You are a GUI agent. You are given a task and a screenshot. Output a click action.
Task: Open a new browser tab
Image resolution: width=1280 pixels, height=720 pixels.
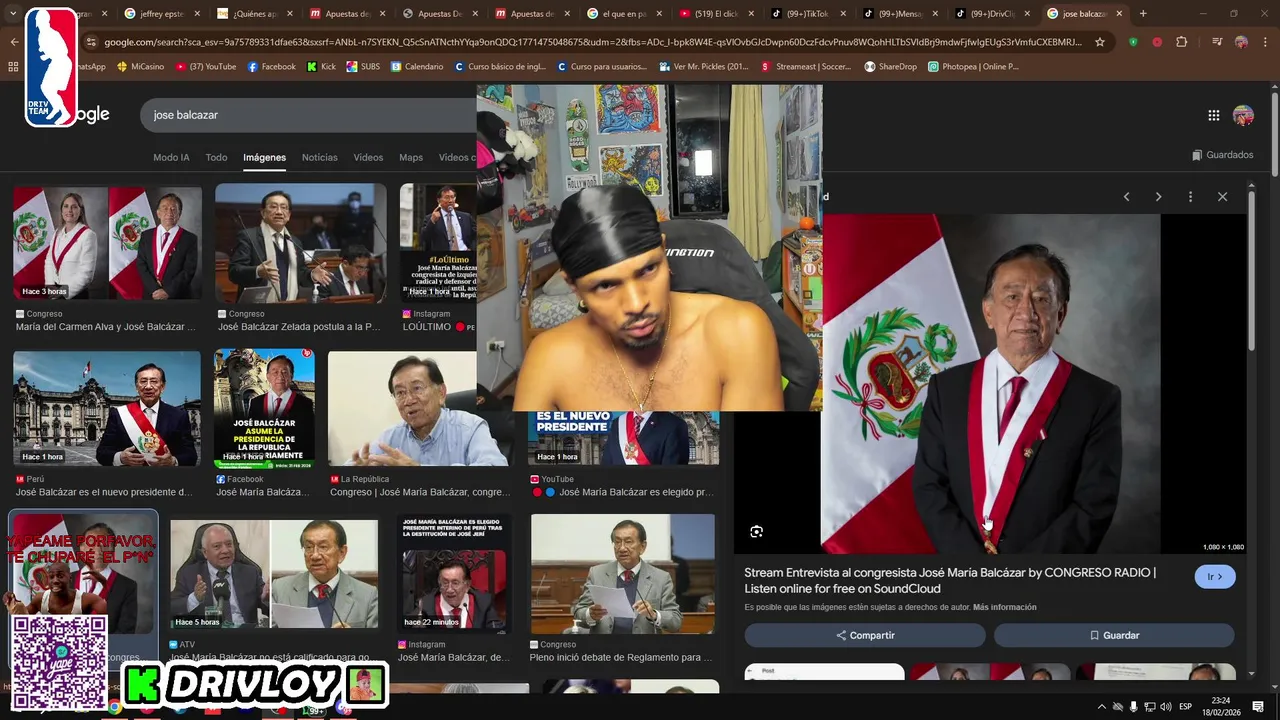coord(1143,14)
